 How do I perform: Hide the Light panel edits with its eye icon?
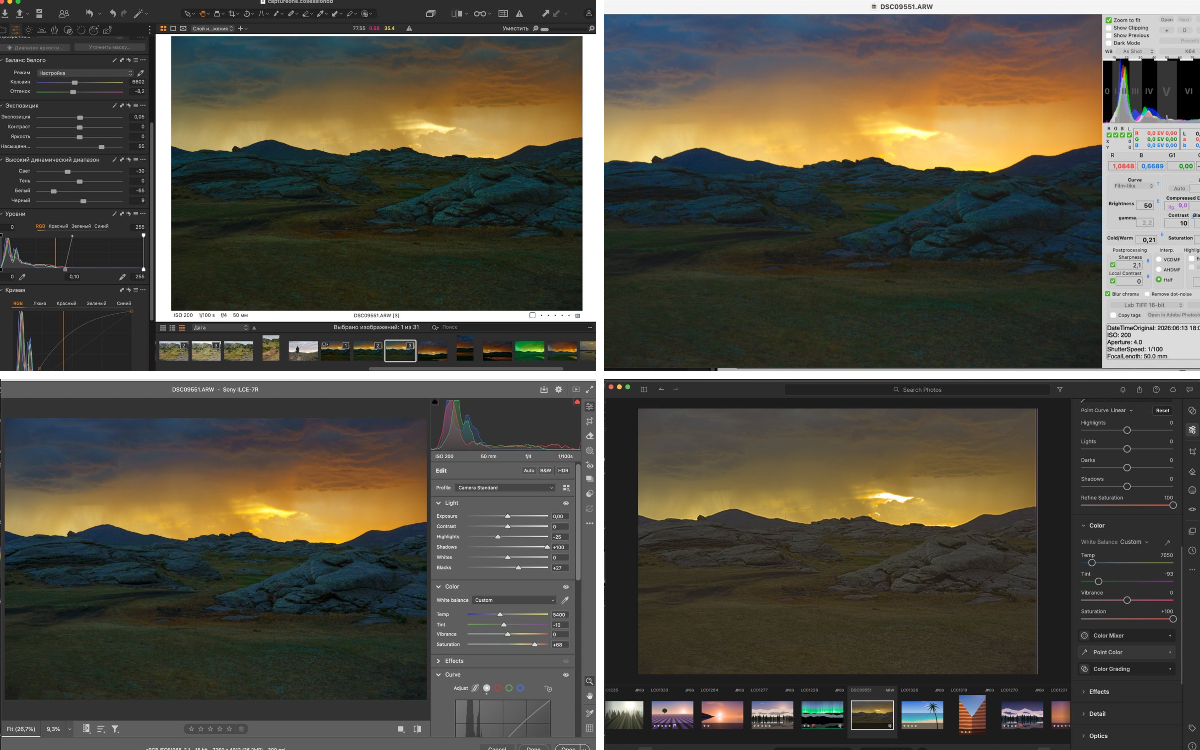click(566, 503)
